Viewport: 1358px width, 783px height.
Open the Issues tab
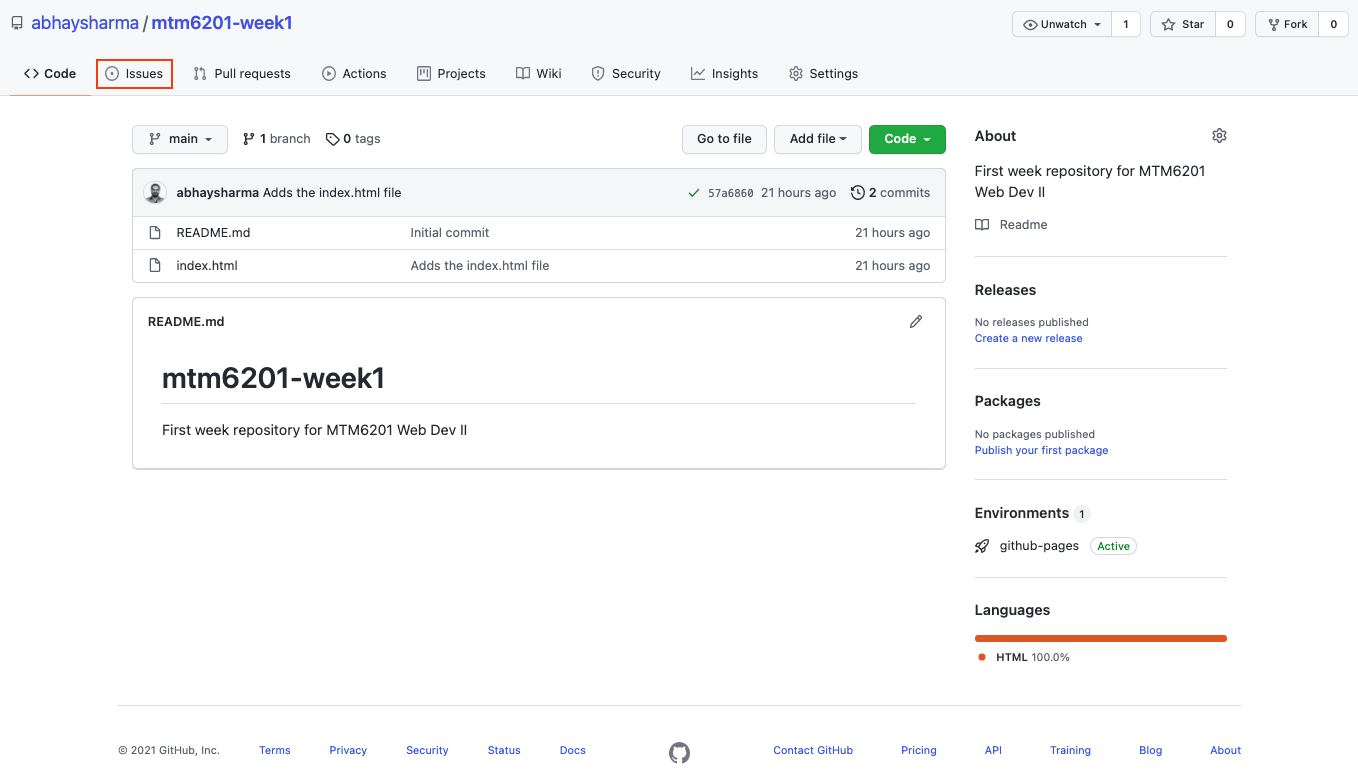(x=134, y=74)
